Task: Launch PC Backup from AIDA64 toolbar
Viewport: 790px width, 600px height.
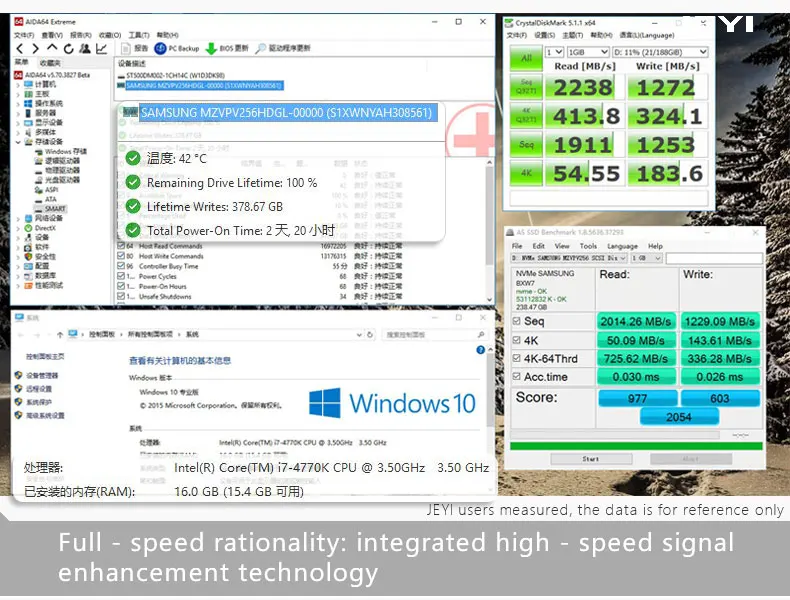Action: click(x=177, y=48)
